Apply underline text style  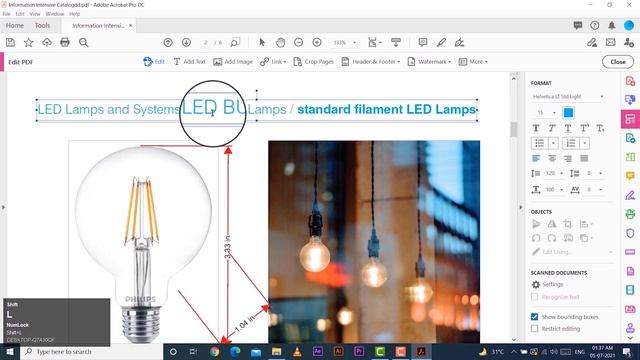click(x=568, y=128)
